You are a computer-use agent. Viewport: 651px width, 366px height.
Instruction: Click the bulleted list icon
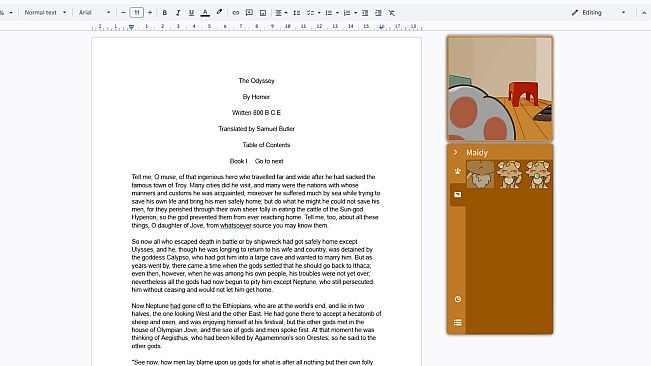click(328, 13)
